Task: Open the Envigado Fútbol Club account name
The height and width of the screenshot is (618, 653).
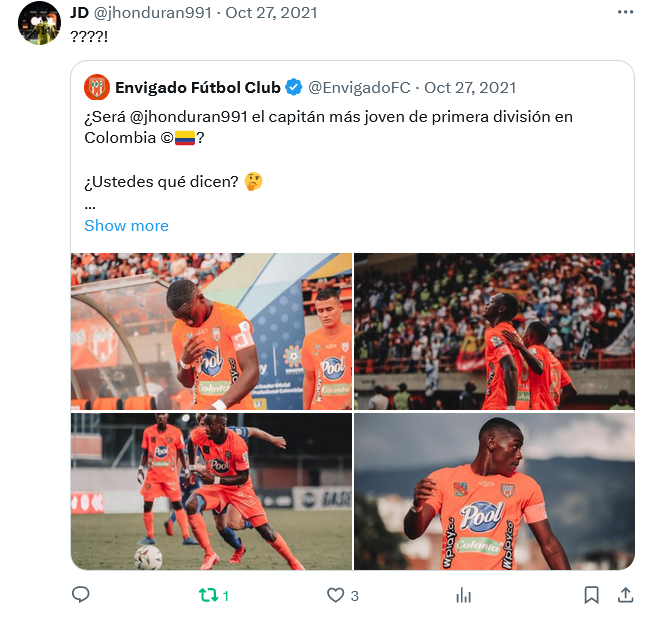Action: (x=198, y=88)
